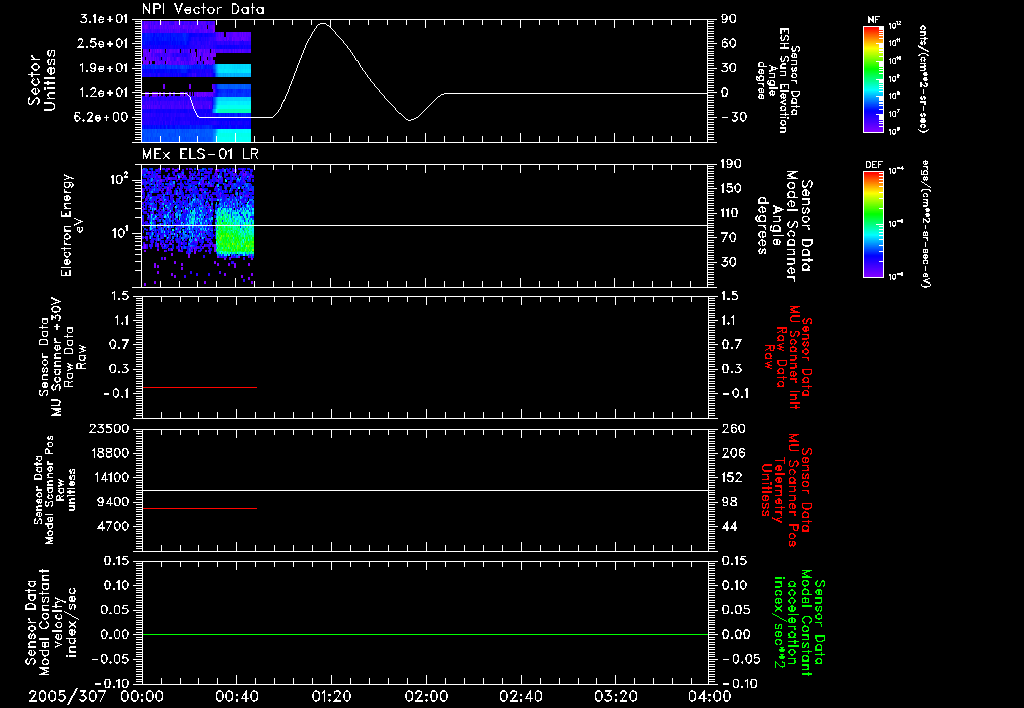1024x708 pixels.
Task: Click the NPI Vector Data panel title
Action: pyautogui.click(x=203, y=9)
